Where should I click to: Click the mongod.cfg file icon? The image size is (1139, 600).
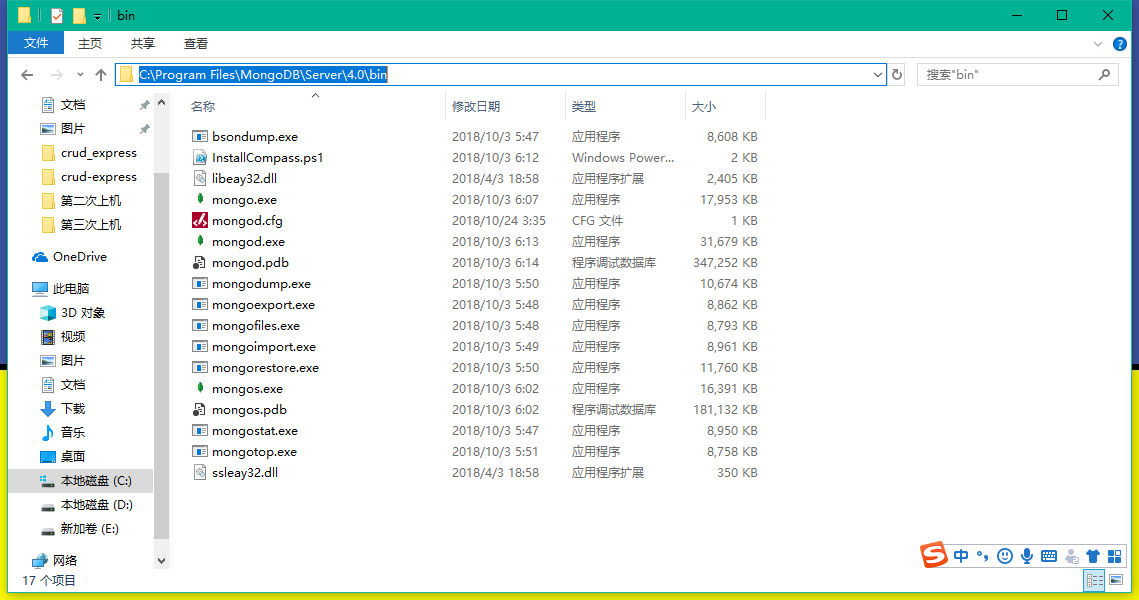coord(200,220)
